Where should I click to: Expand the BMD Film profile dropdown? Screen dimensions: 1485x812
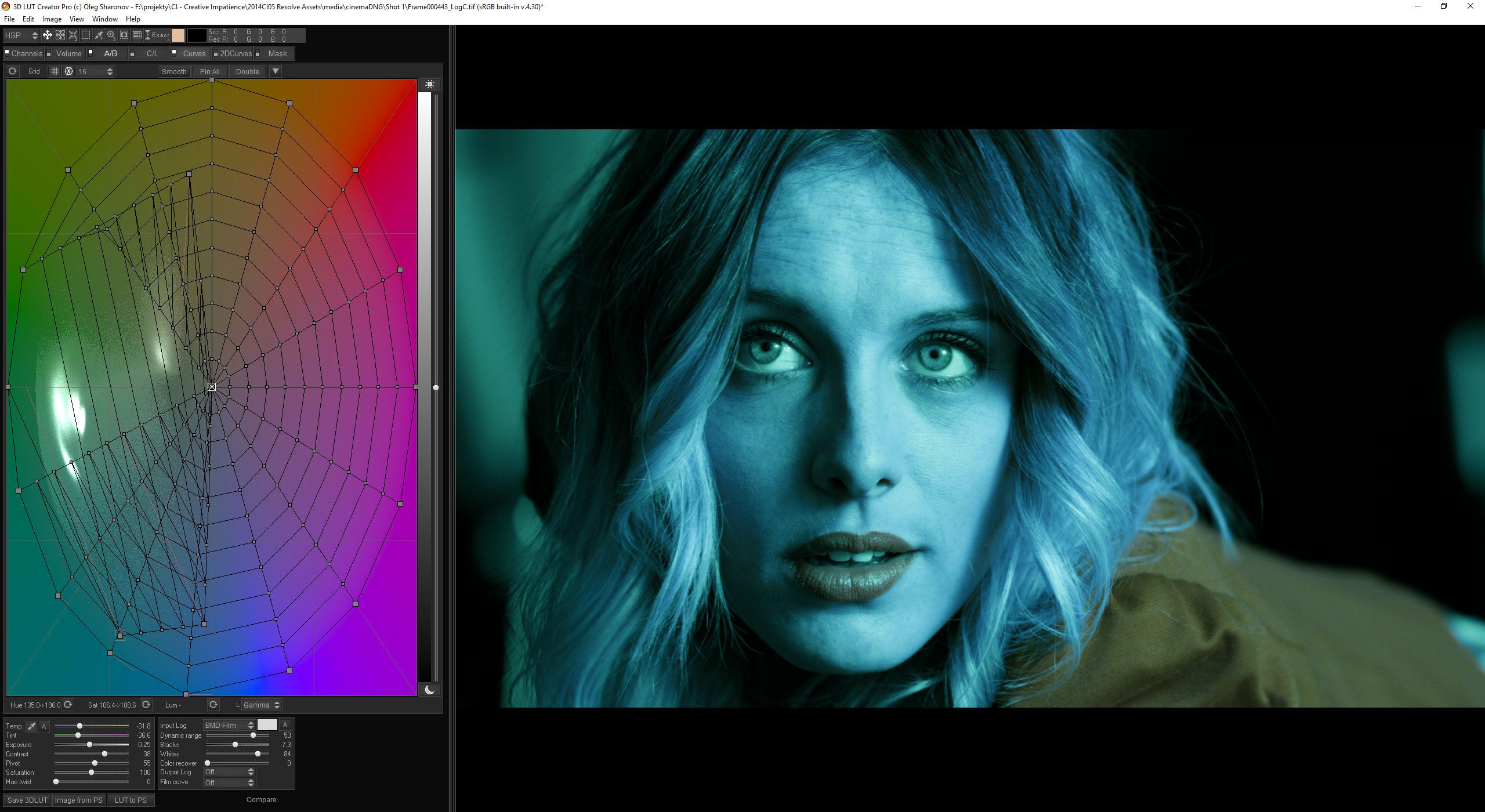[248, 725]
